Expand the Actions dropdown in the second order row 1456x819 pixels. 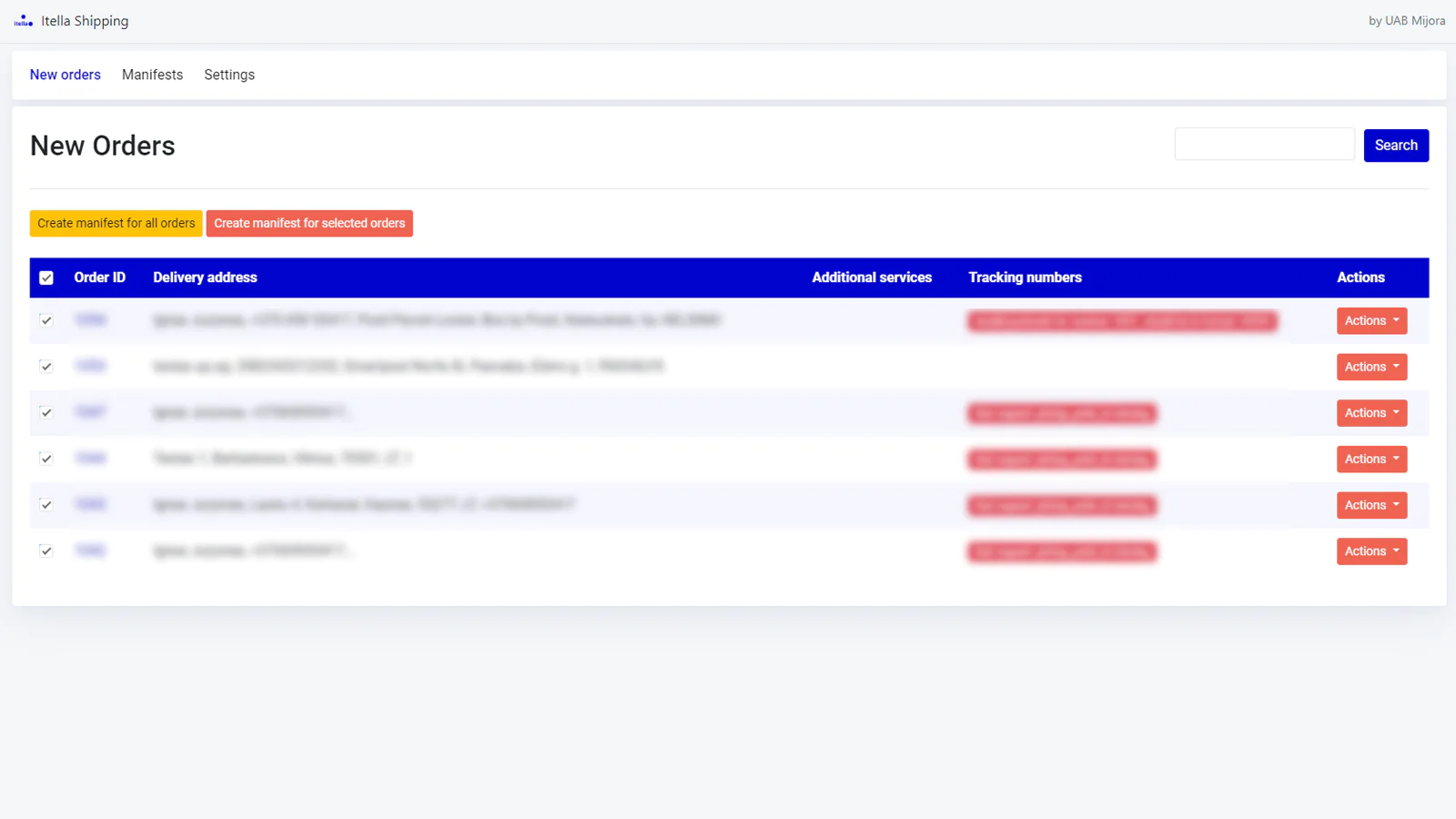(1371, 367)
